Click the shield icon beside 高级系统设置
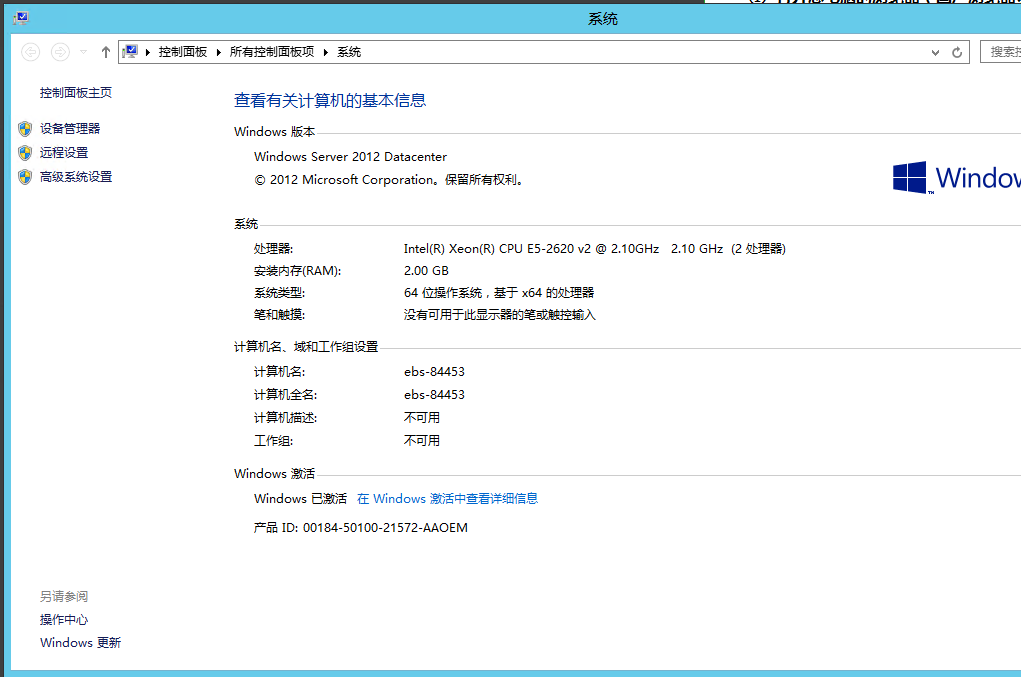1021x677 pixels. coord(25,177)
